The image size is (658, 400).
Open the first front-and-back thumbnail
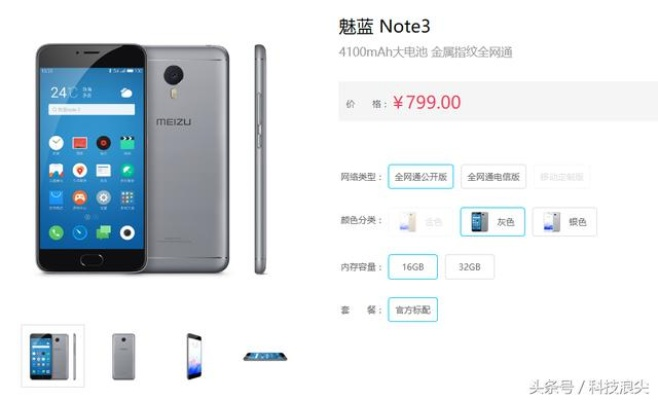tap(53, 356)
